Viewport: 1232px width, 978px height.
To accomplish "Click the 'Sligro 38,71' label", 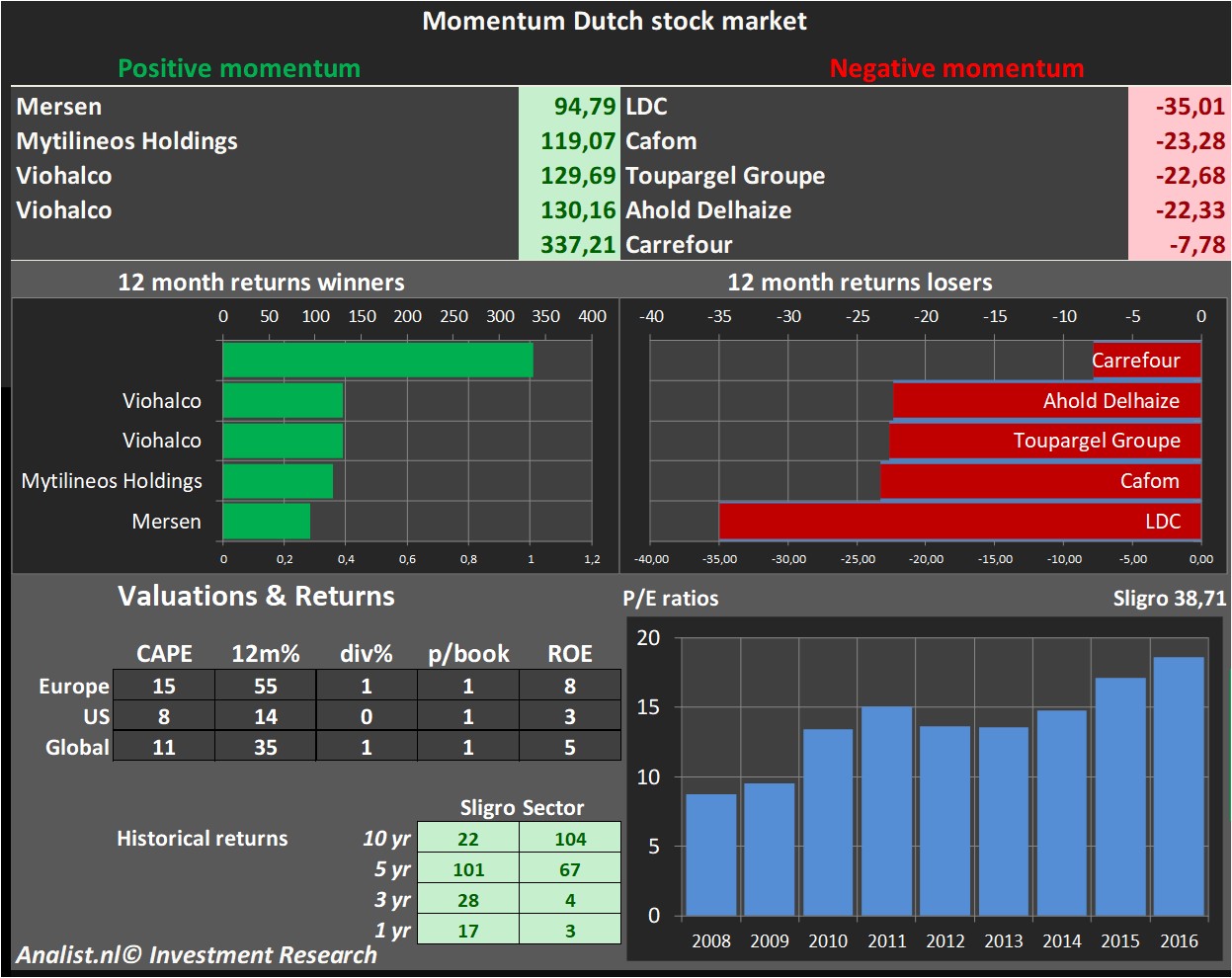I will (1170, 599).
